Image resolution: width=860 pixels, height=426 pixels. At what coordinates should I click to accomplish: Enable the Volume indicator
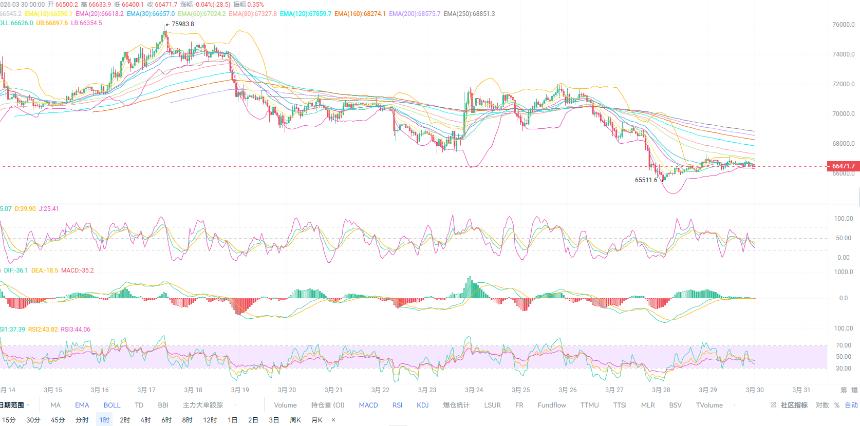coord(285,405)
